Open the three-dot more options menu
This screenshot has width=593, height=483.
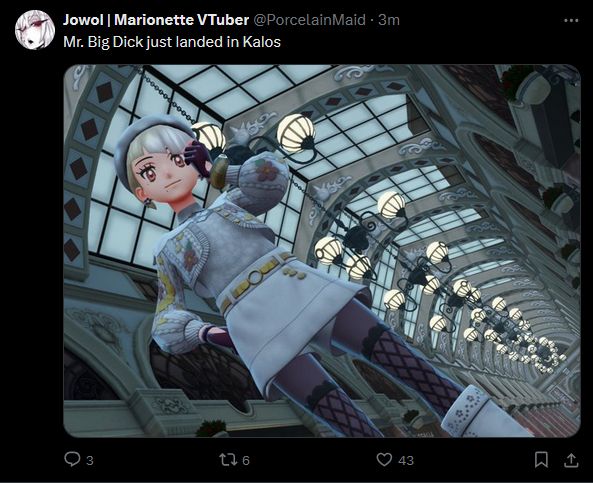point(571,20)
